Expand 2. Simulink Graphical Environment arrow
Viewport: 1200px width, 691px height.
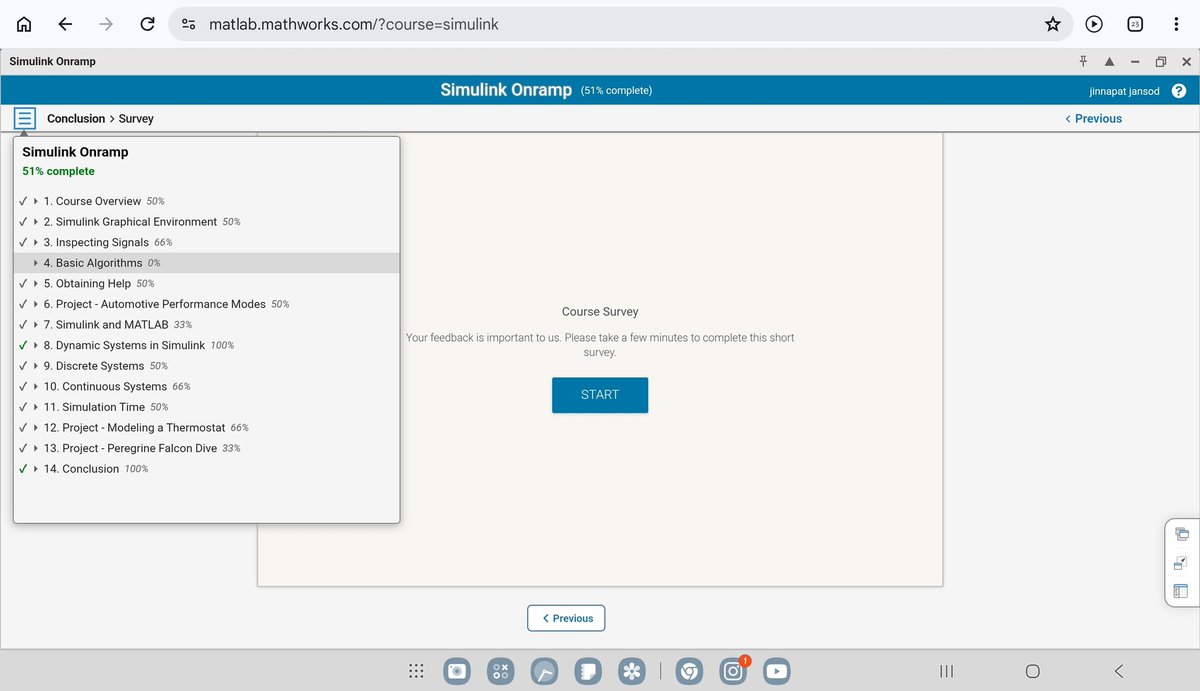(36, 222)
